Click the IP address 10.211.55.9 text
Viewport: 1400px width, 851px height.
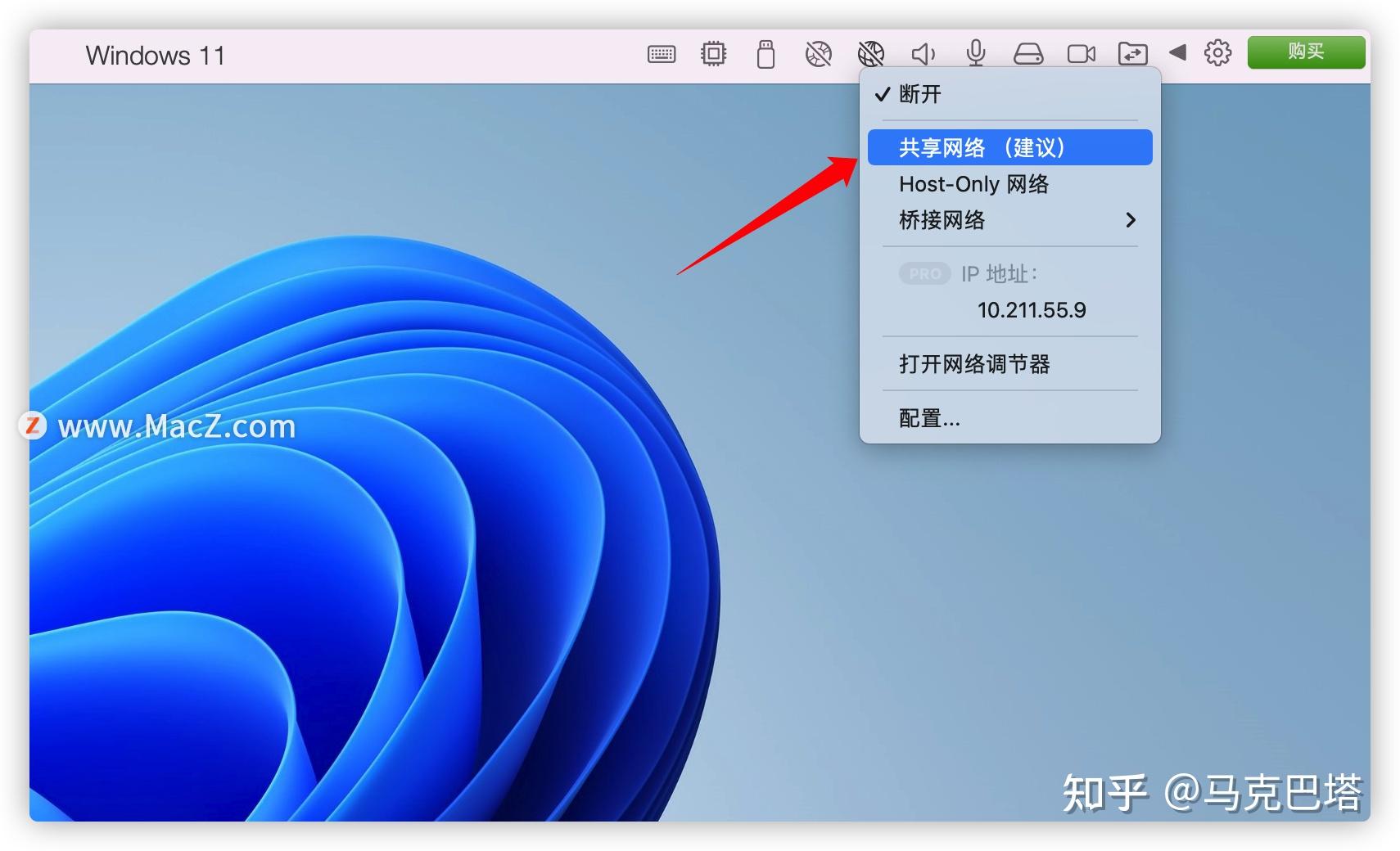tap(1032, 310)
